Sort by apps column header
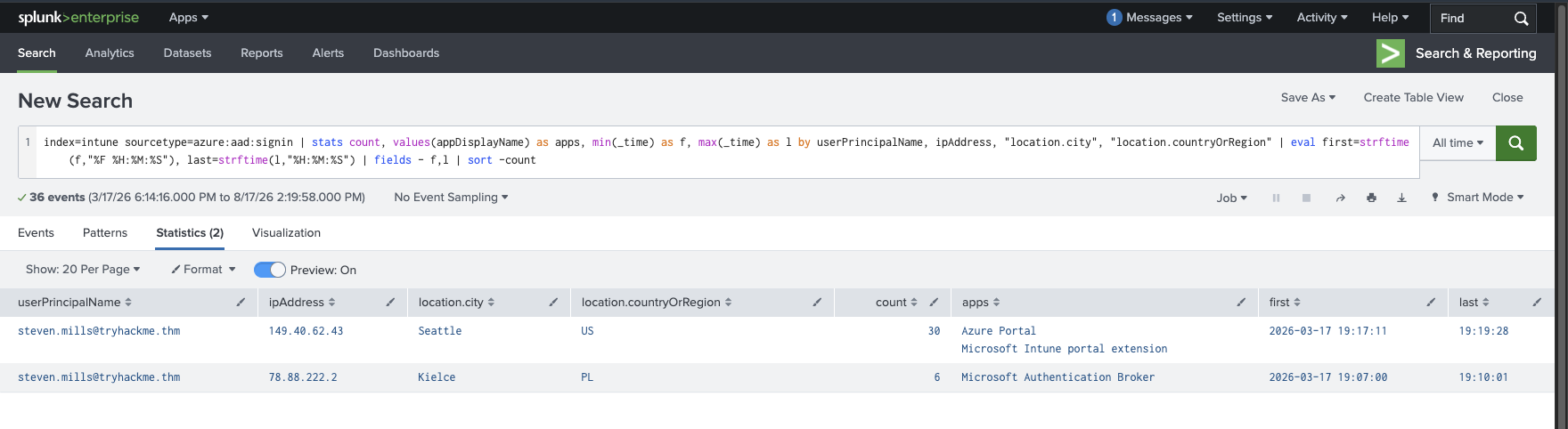Viewport: 1568px width, 429px height. (981, 303)
